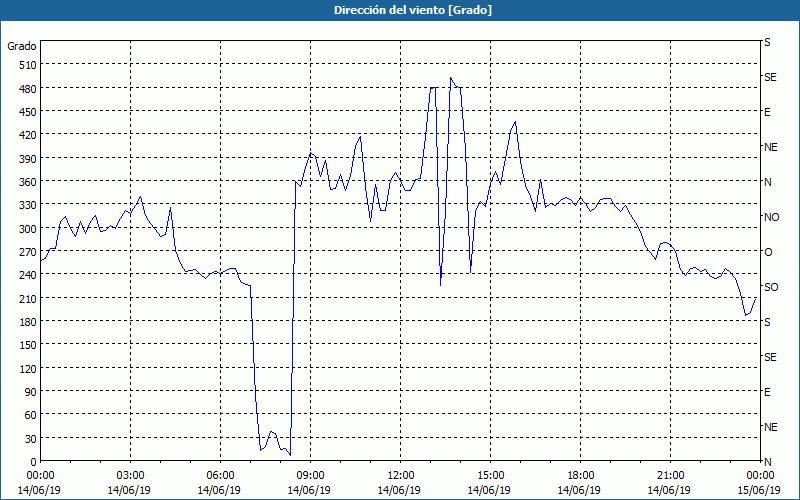
Task: Select the 120 y-axis tick label
Action: [28, 368]
